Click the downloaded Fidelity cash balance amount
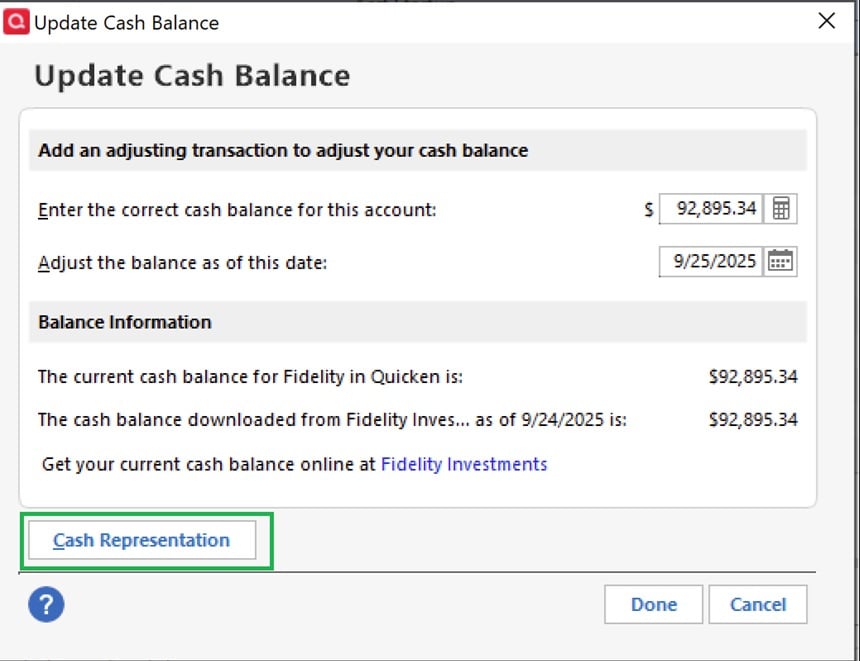860x661 pixels. point(753,420)
